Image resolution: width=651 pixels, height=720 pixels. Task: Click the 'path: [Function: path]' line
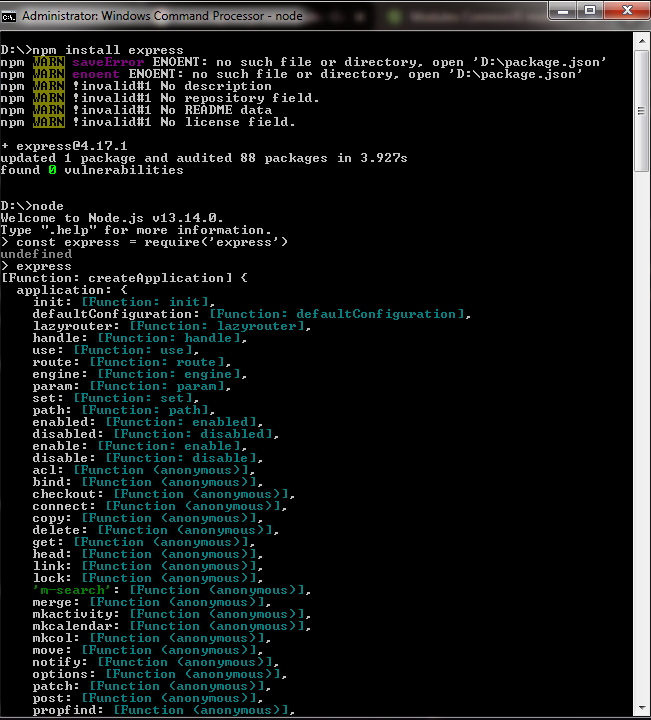tap(124, 410)
